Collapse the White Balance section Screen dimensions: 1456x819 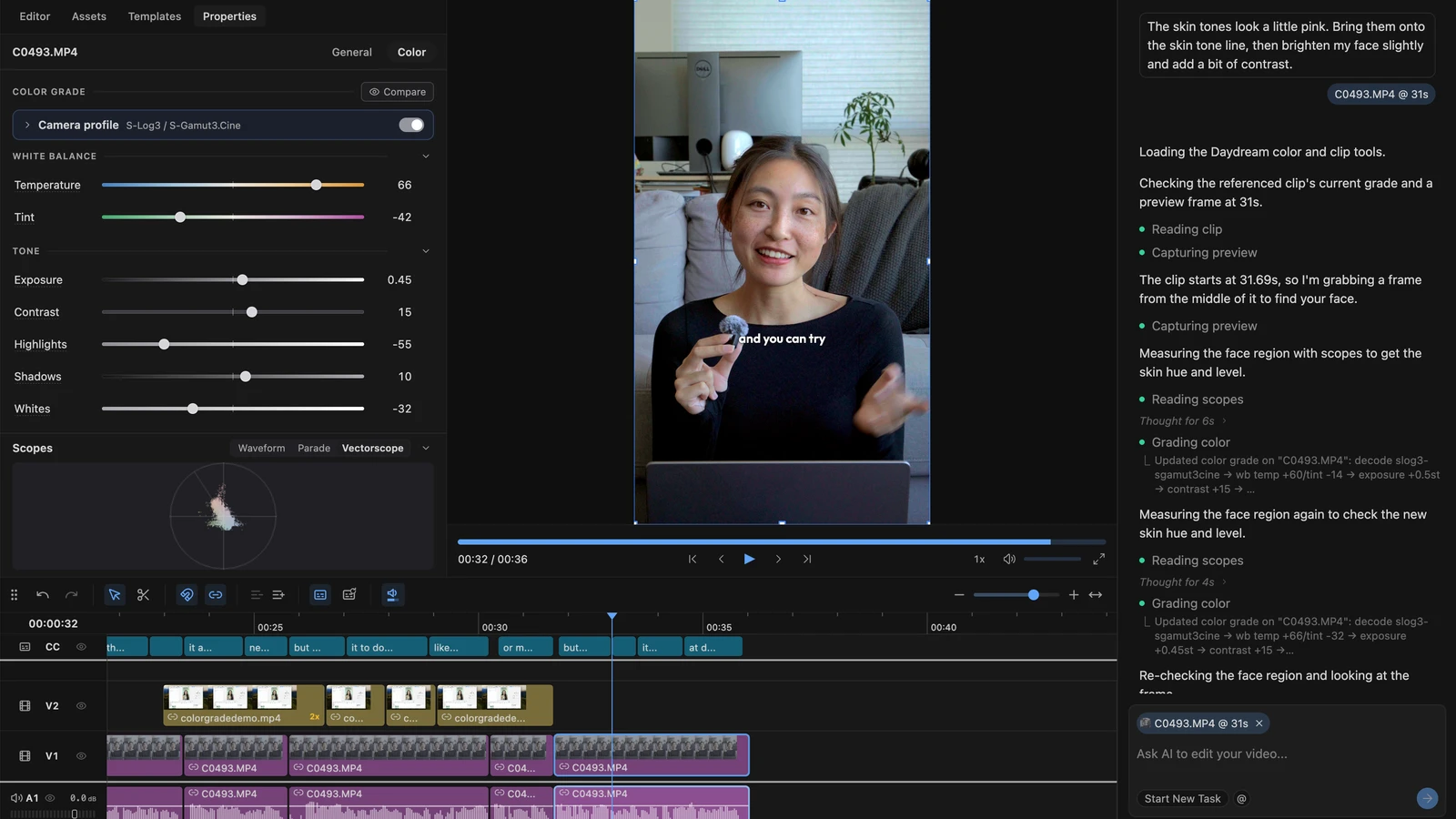click(x=426, y=157)
